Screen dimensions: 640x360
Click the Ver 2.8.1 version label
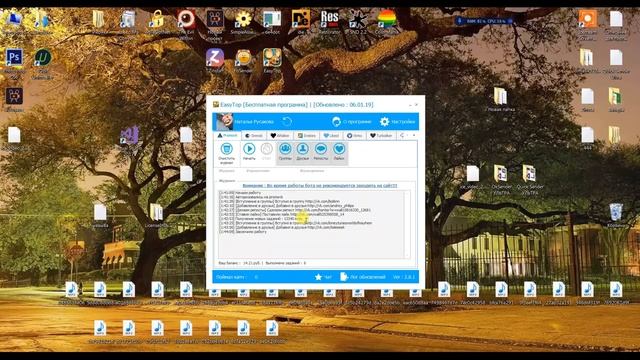(x=404, y=277)
